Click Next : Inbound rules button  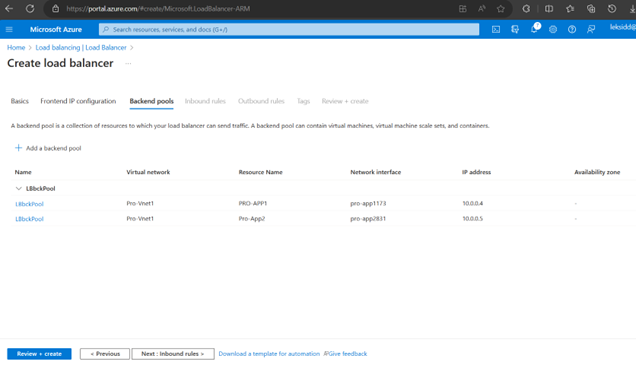pos(173,354)
